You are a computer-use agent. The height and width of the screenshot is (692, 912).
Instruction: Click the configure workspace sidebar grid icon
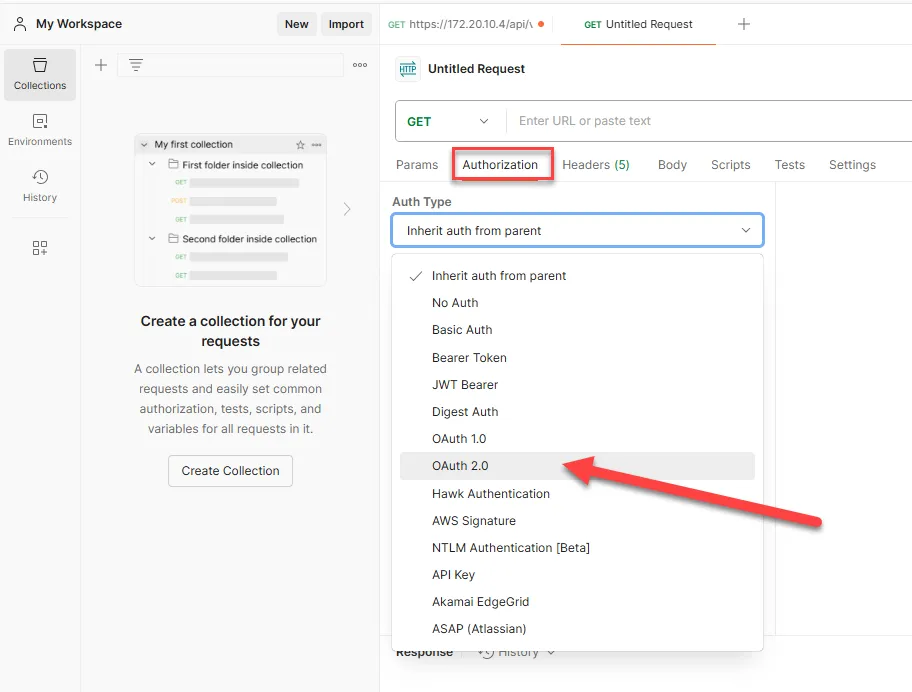[40, 248]
